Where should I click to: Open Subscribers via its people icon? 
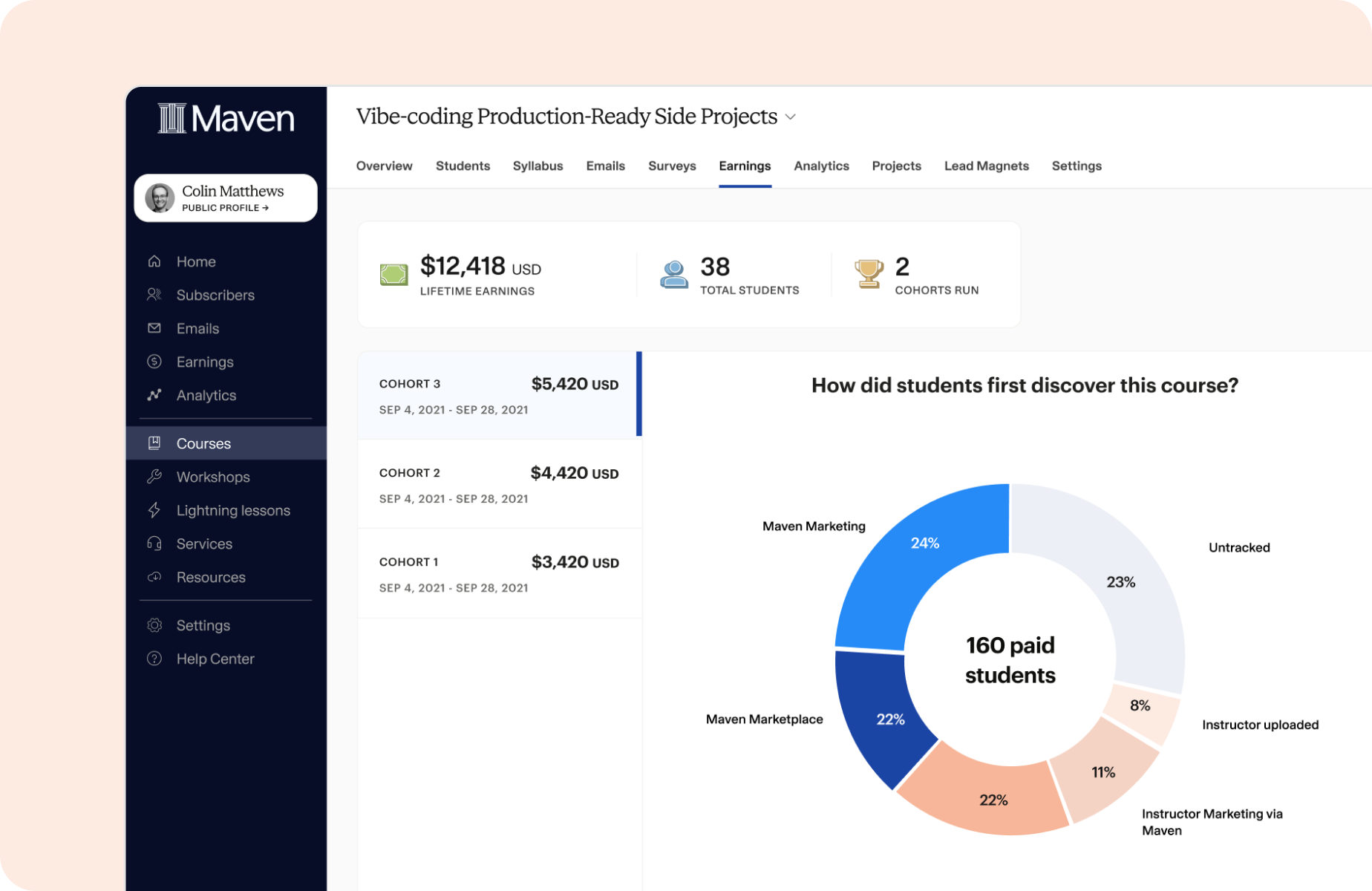pos(154,295)
